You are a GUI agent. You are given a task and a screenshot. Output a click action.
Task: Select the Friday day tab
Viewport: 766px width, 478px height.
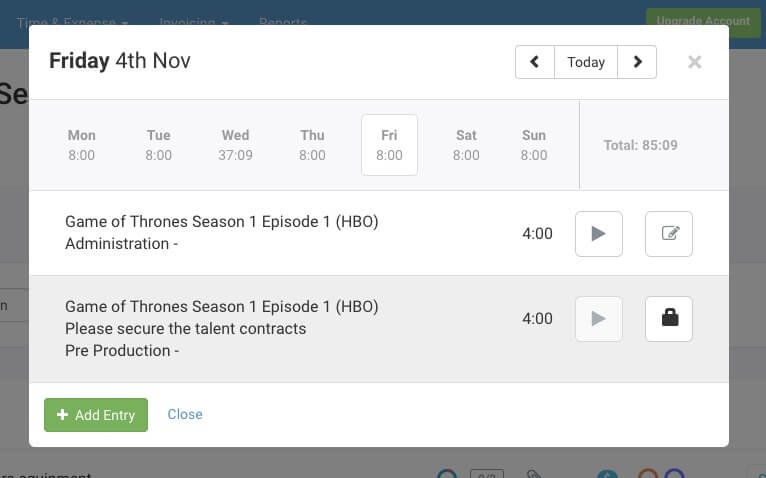coord(389,145)
